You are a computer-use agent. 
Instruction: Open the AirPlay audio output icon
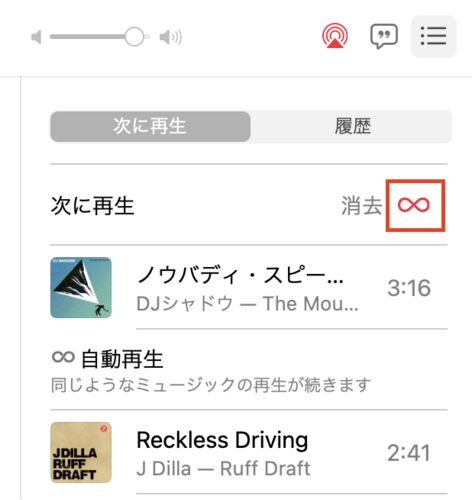335,35
